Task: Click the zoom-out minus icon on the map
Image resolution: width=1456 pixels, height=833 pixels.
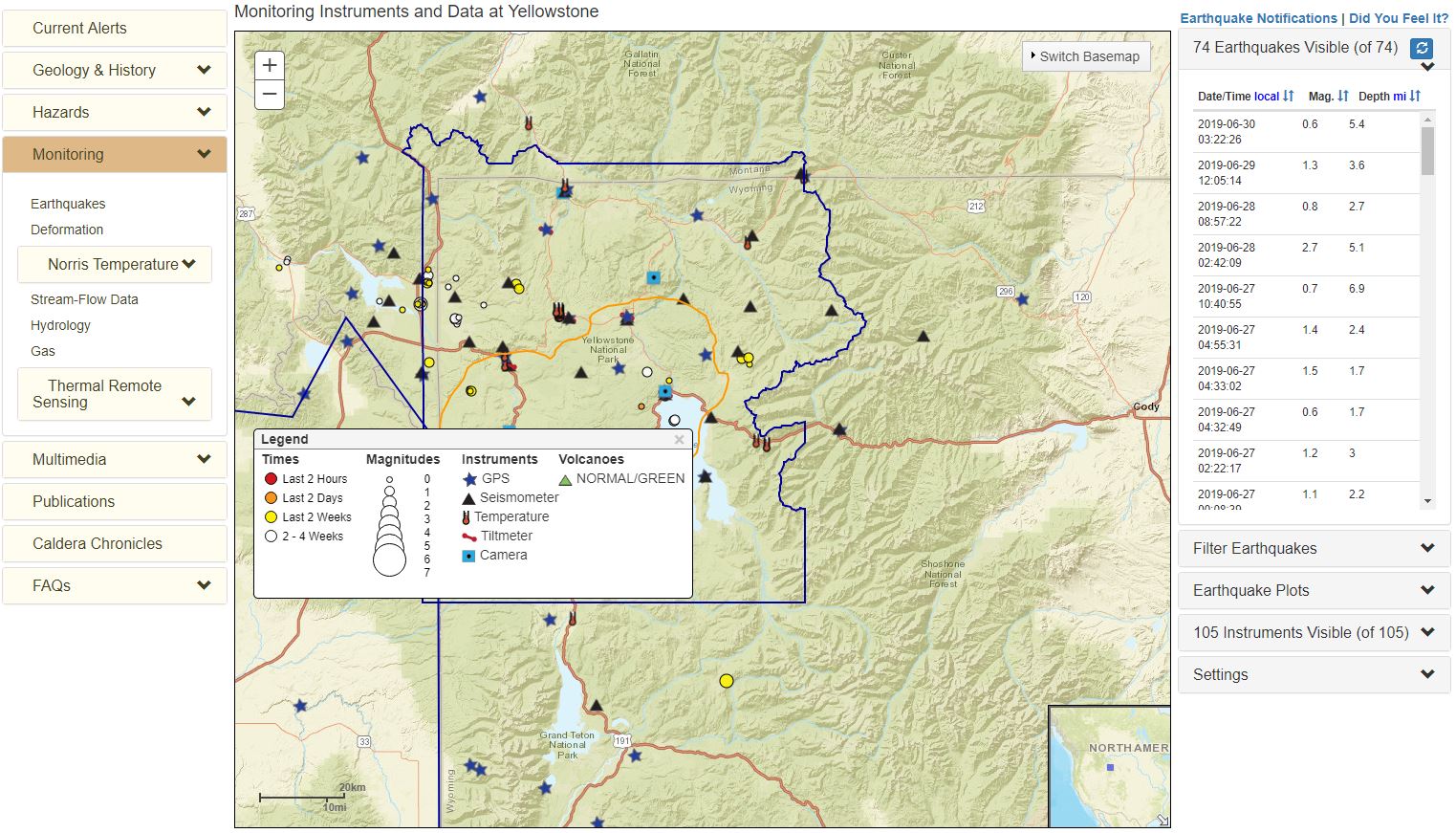Action: point(269,94)
